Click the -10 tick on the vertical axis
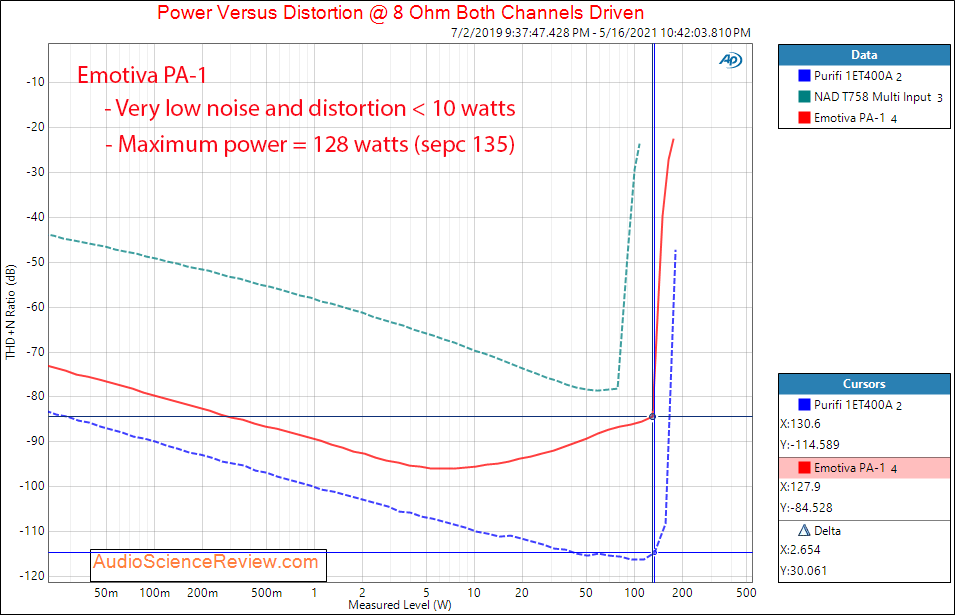Viewport: 955px width, 615px height. tap(35, 82)
